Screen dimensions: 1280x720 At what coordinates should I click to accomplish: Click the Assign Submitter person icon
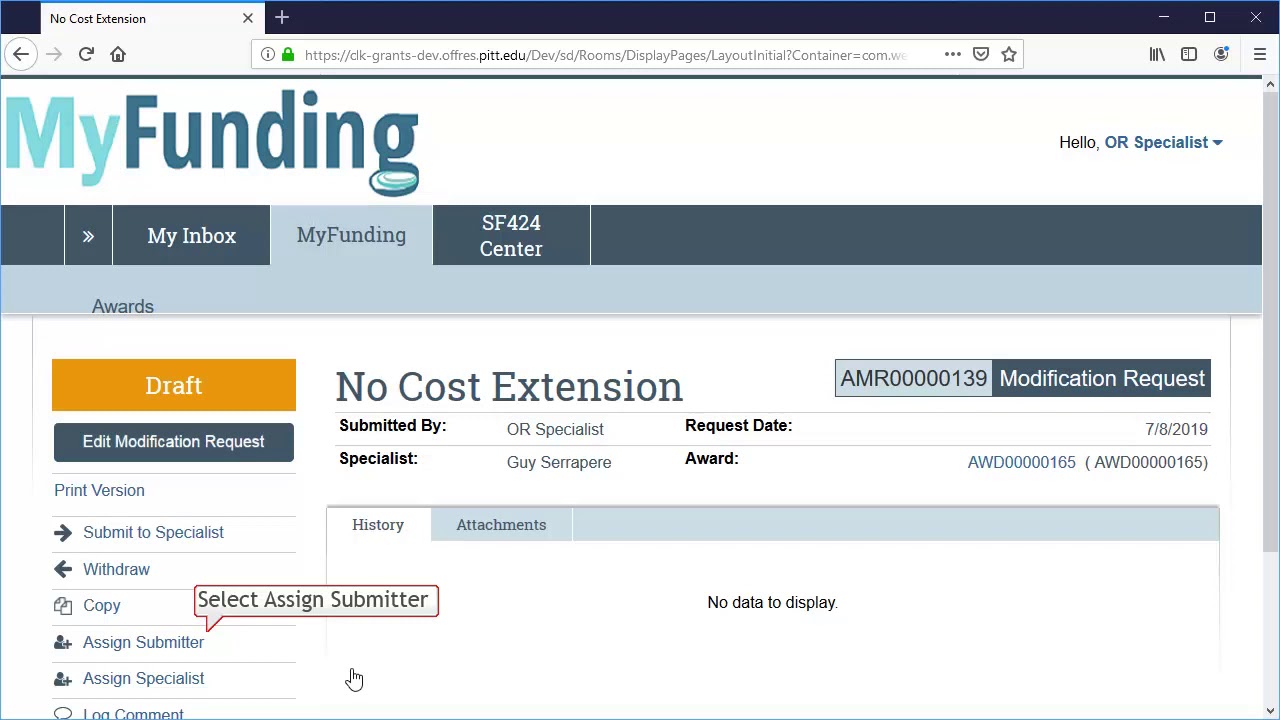coord(63,642)
